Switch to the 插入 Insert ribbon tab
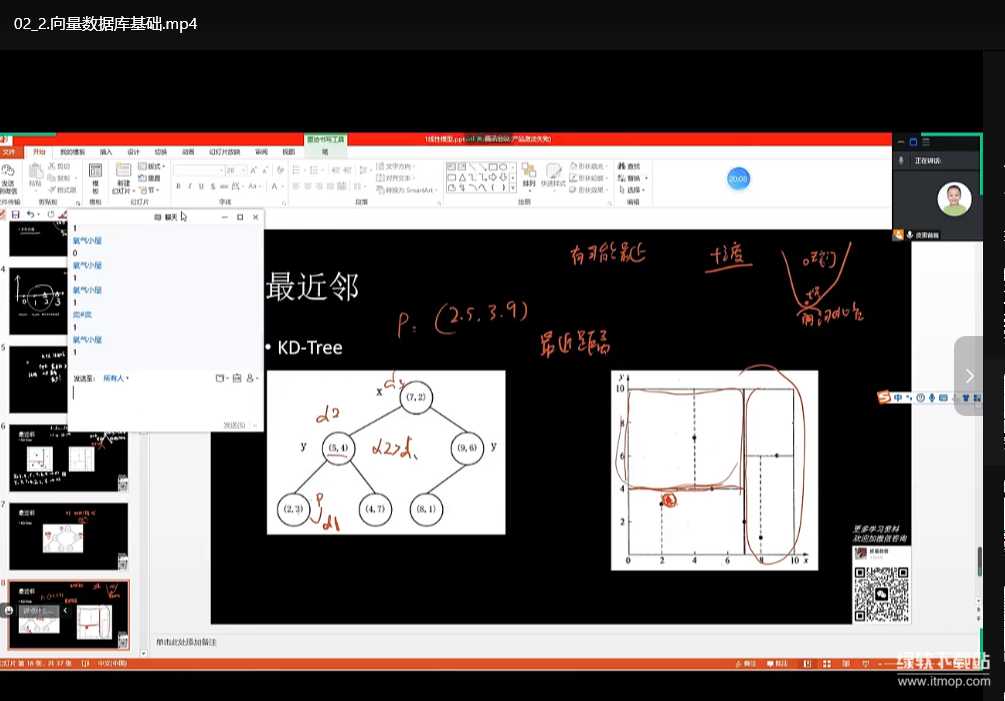This screenshot has width=1005, height=701. pos(106,152)
